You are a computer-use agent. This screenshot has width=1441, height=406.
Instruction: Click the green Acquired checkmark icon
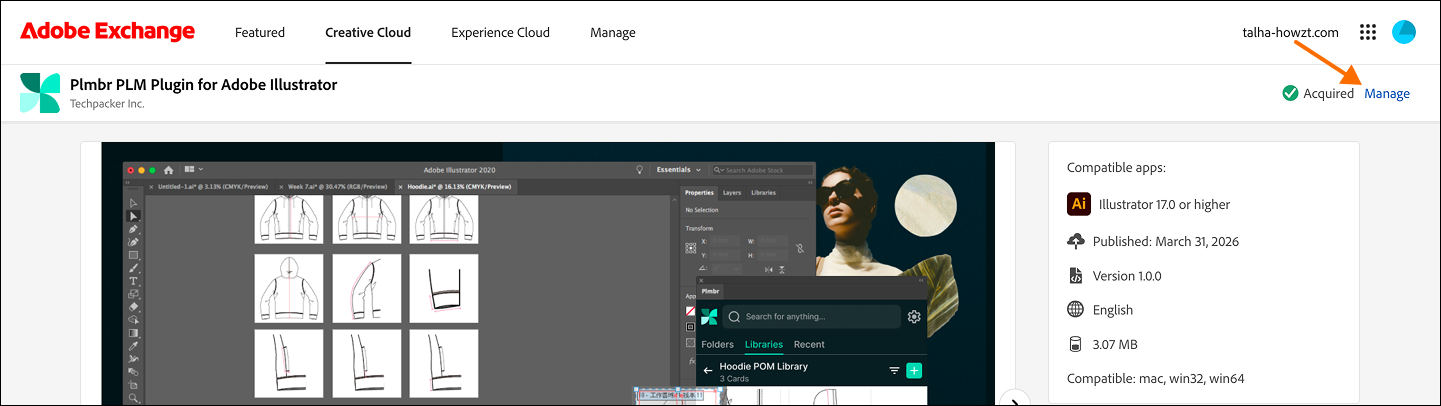pos(1290,93)
